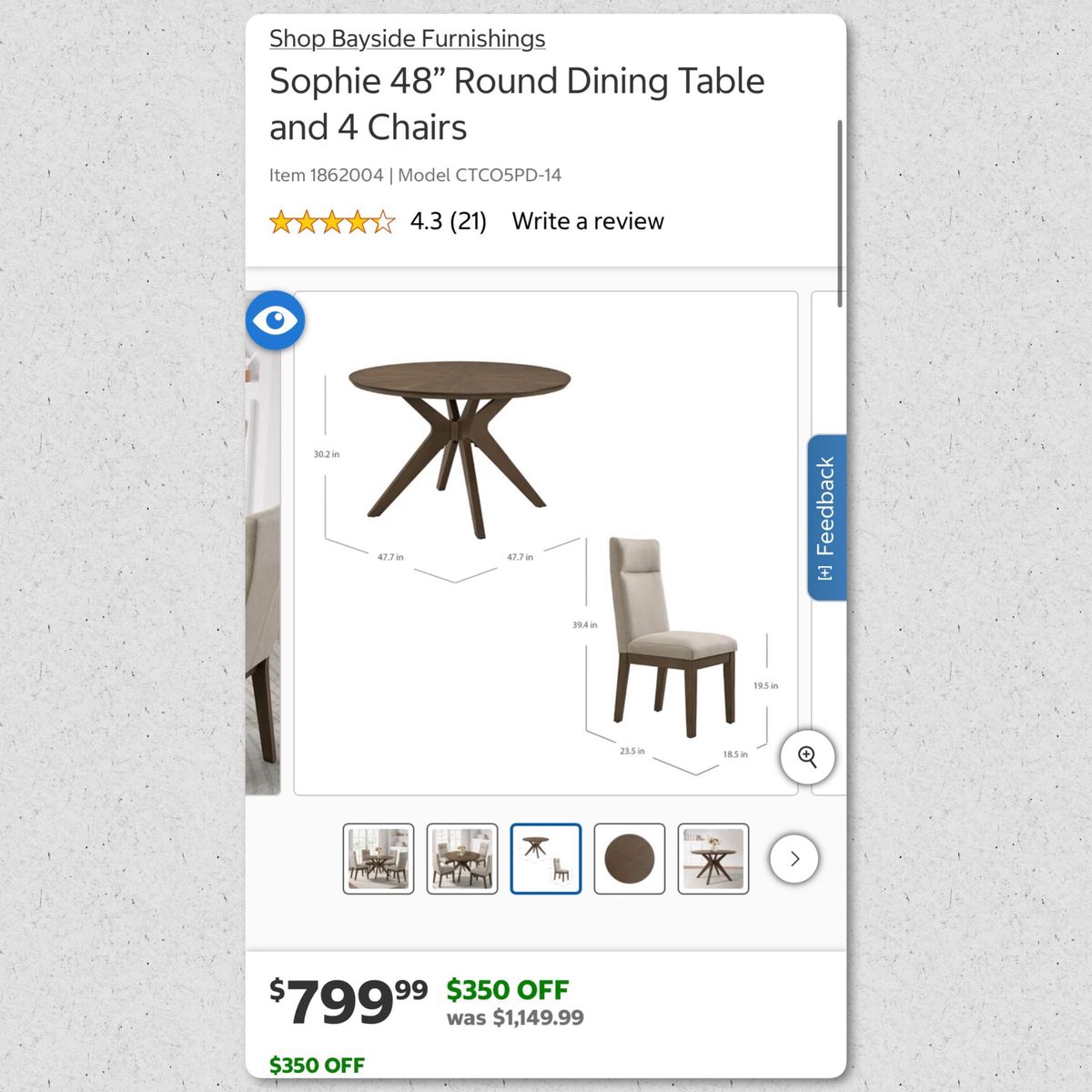Image resolution: width=1092 pixels, height=1092 pixels.
Task: Select the dimensions diagram thumbnail
Action: coord(546,859)
